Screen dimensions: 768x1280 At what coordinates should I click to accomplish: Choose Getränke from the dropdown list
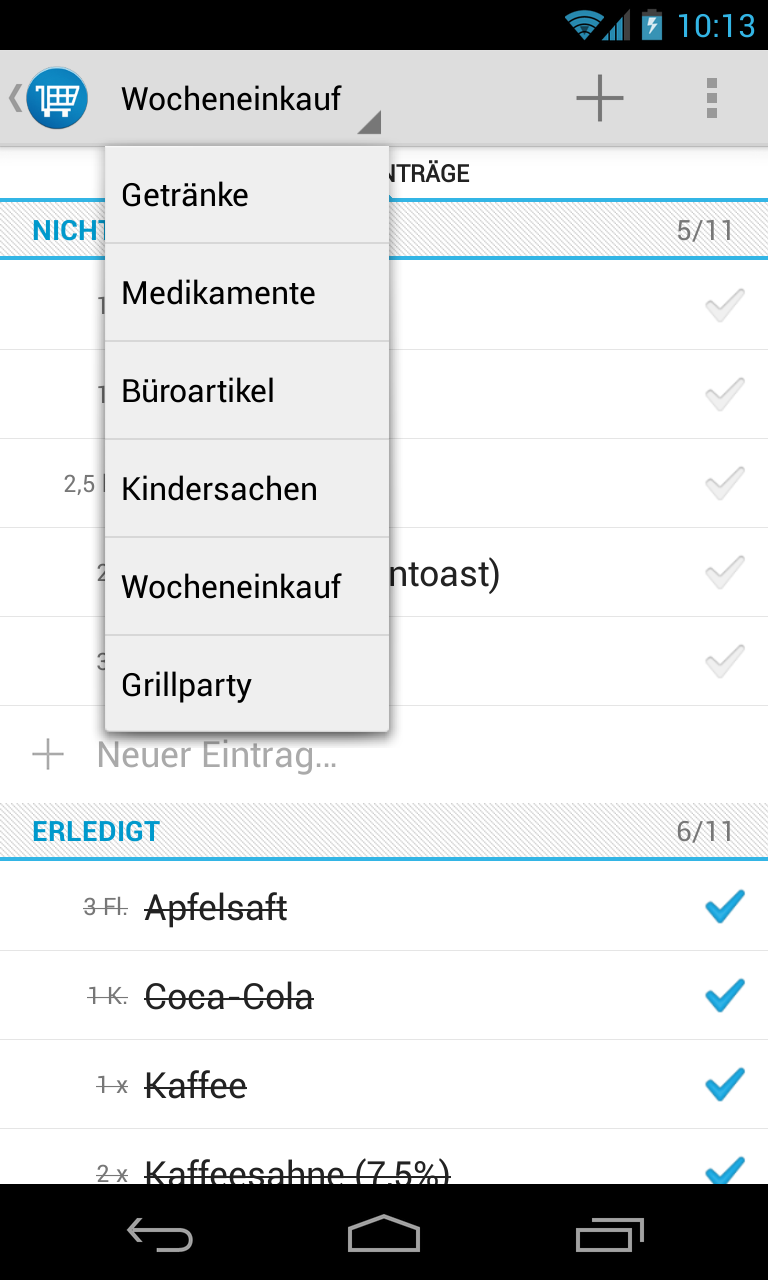(x=247, y=195)
